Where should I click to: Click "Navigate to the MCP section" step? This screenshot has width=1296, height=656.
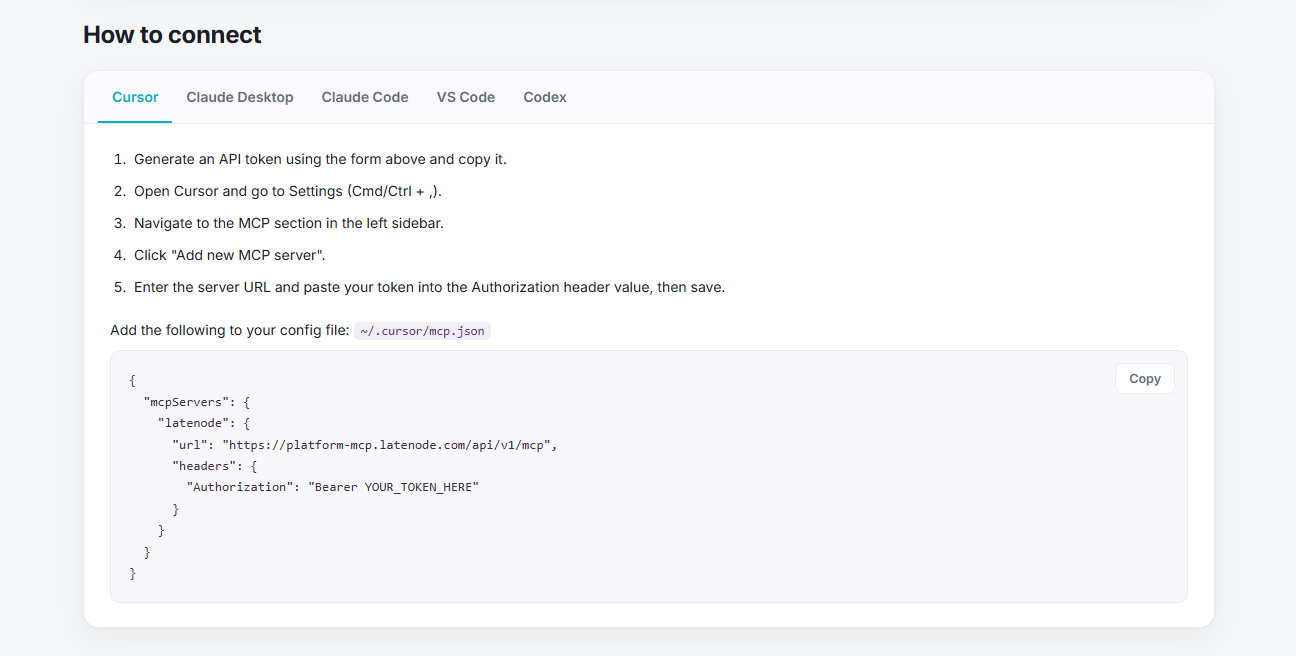pyautogui.click(x=289, y=223)
